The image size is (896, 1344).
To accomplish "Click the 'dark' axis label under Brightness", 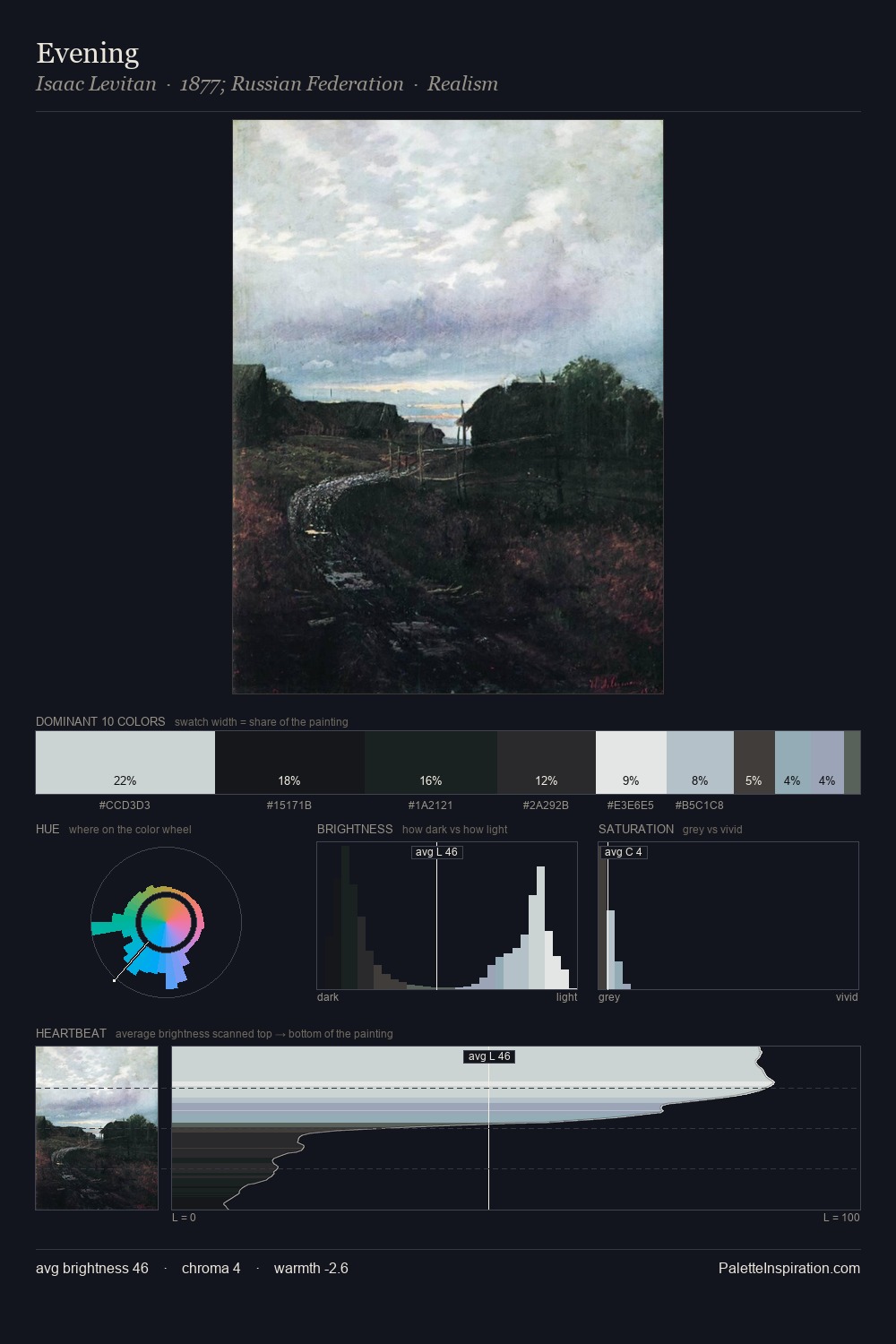I will (x=328, y=997).
